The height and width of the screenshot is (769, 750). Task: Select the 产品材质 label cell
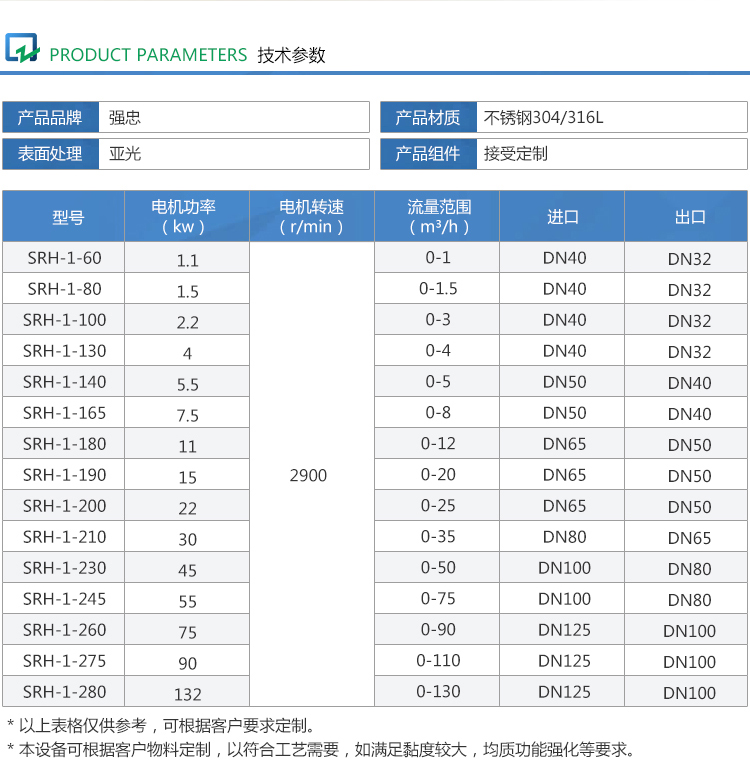click(428, 117)
